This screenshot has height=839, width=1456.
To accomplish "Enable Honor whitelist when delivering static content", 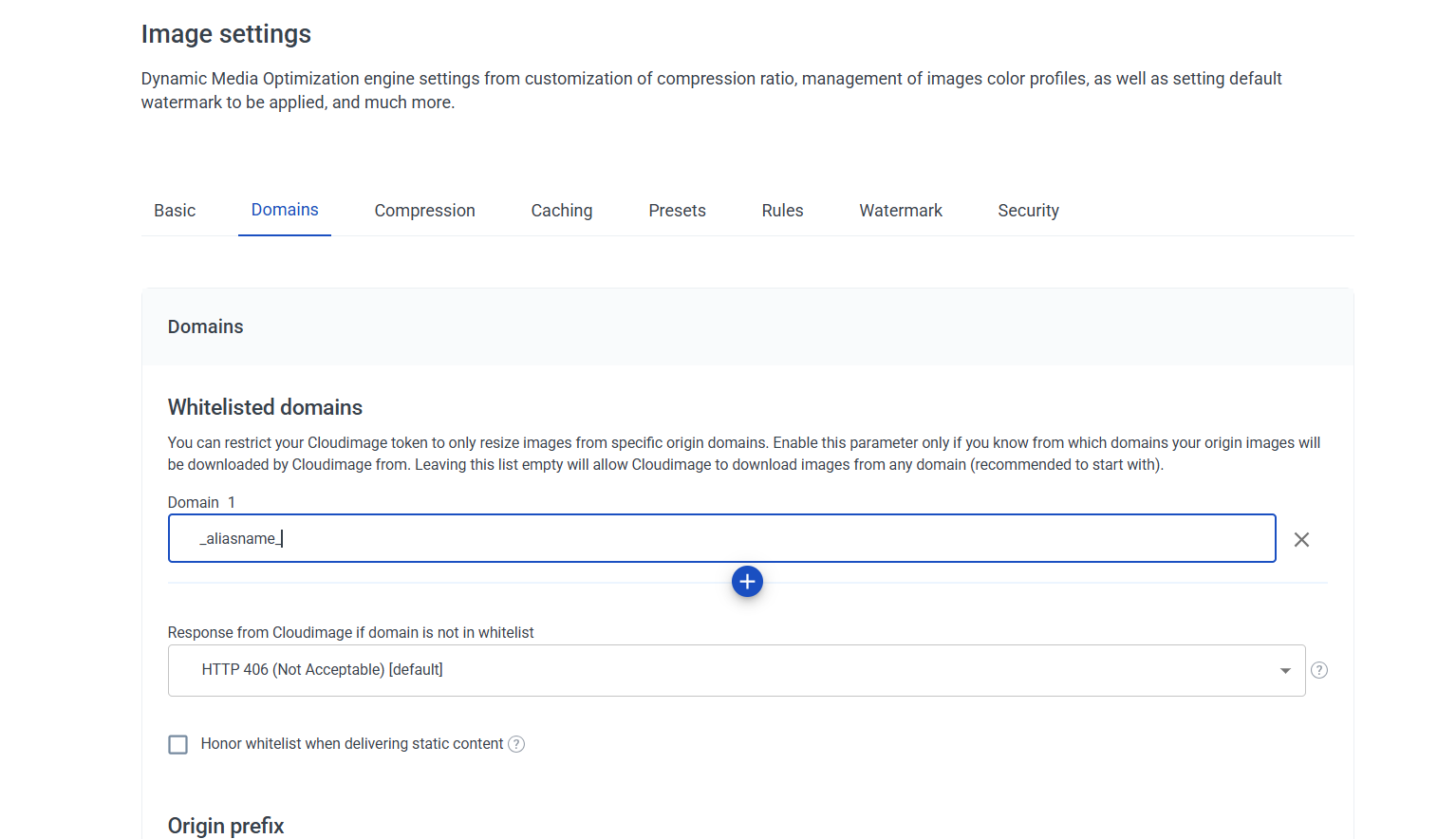I will click(x=178, y=744).
